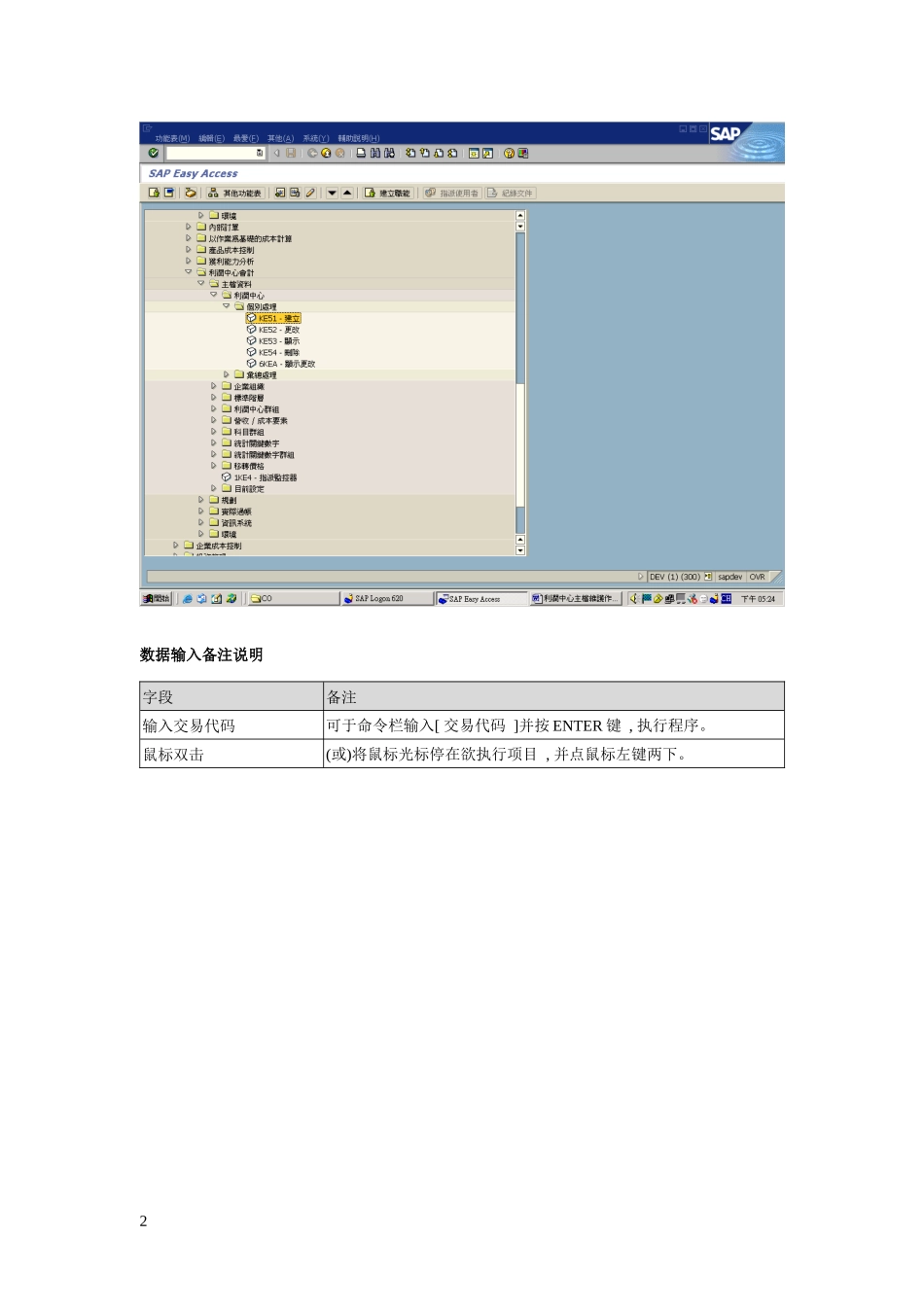This screenshot has width=924, height=1307.
Task: Click the Last Page icon
Action: 452,153
